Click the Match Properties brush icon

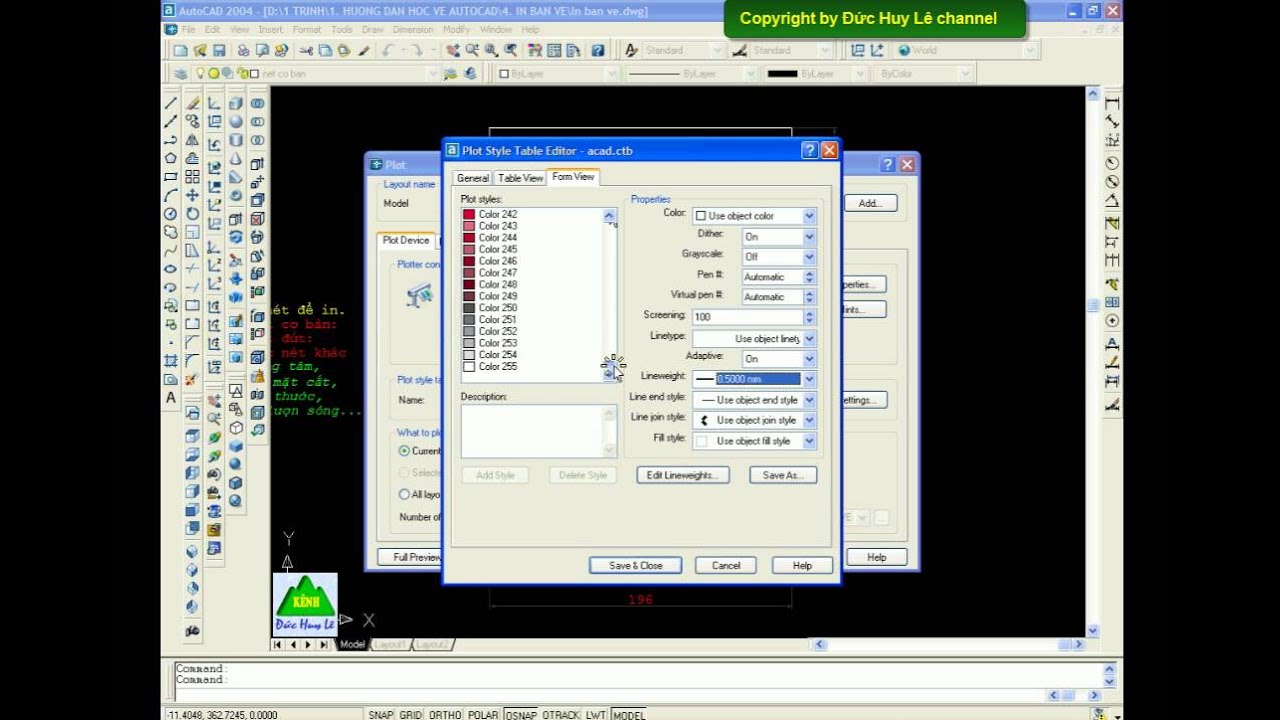363,50
